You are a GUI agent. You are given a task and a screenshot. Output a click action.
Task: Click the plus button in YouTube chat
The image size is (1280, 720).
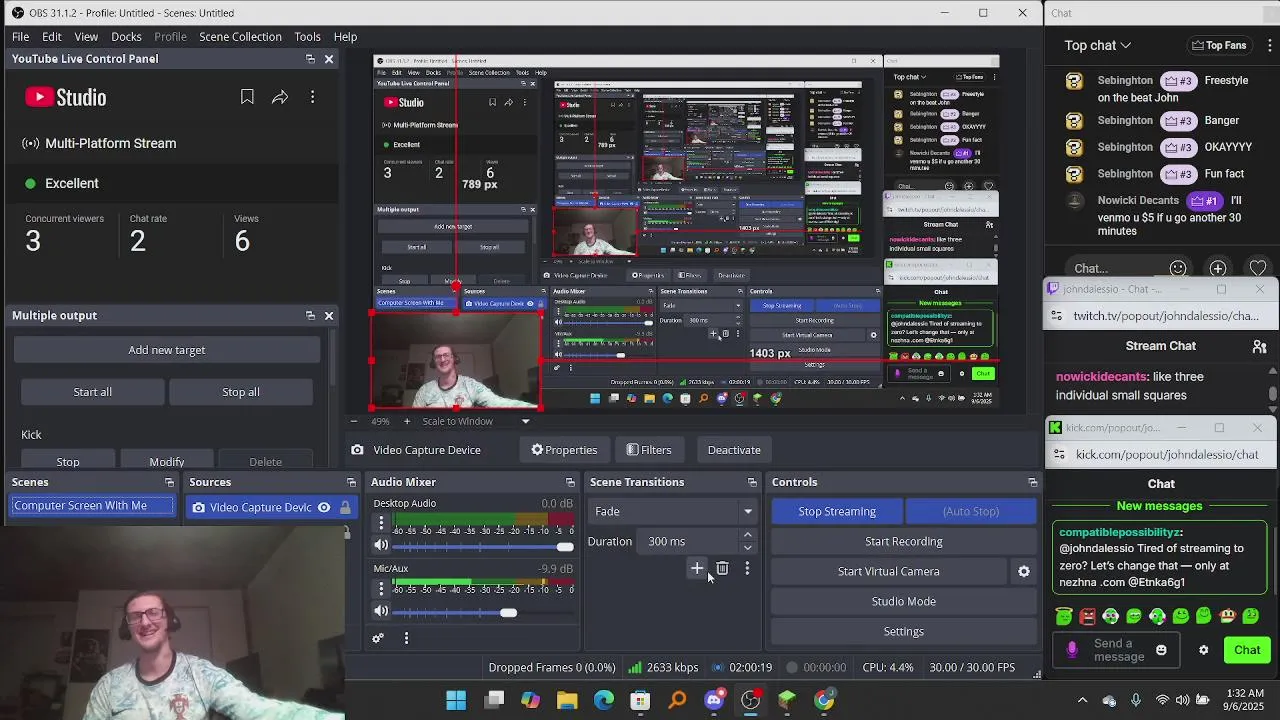[1218, 268]
